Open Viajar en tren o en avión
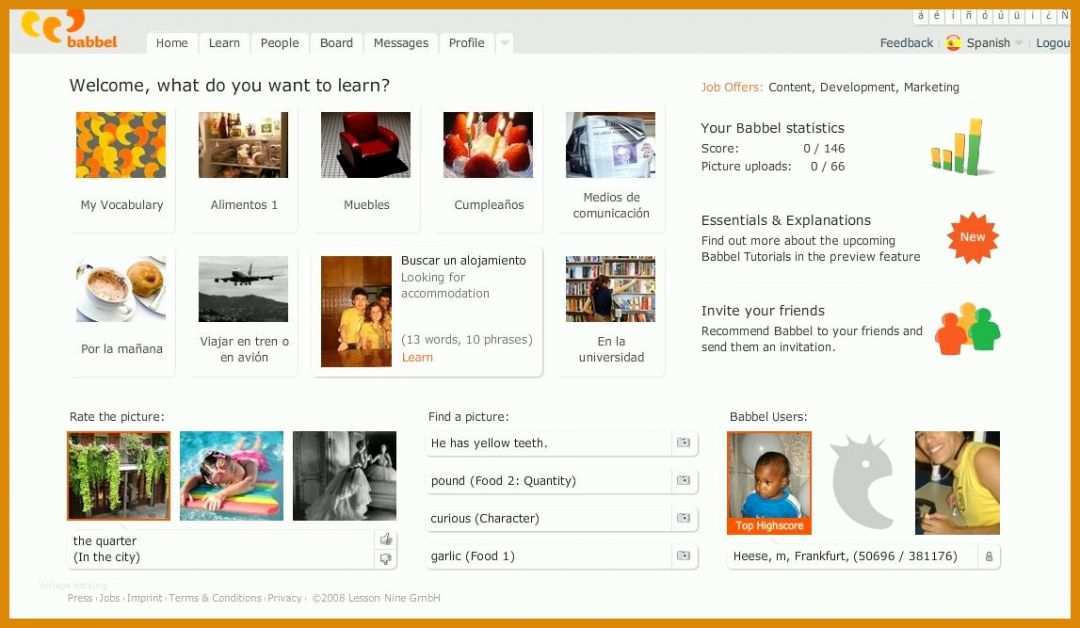This screenshot has width=1080, height=628. click(244, 312)
